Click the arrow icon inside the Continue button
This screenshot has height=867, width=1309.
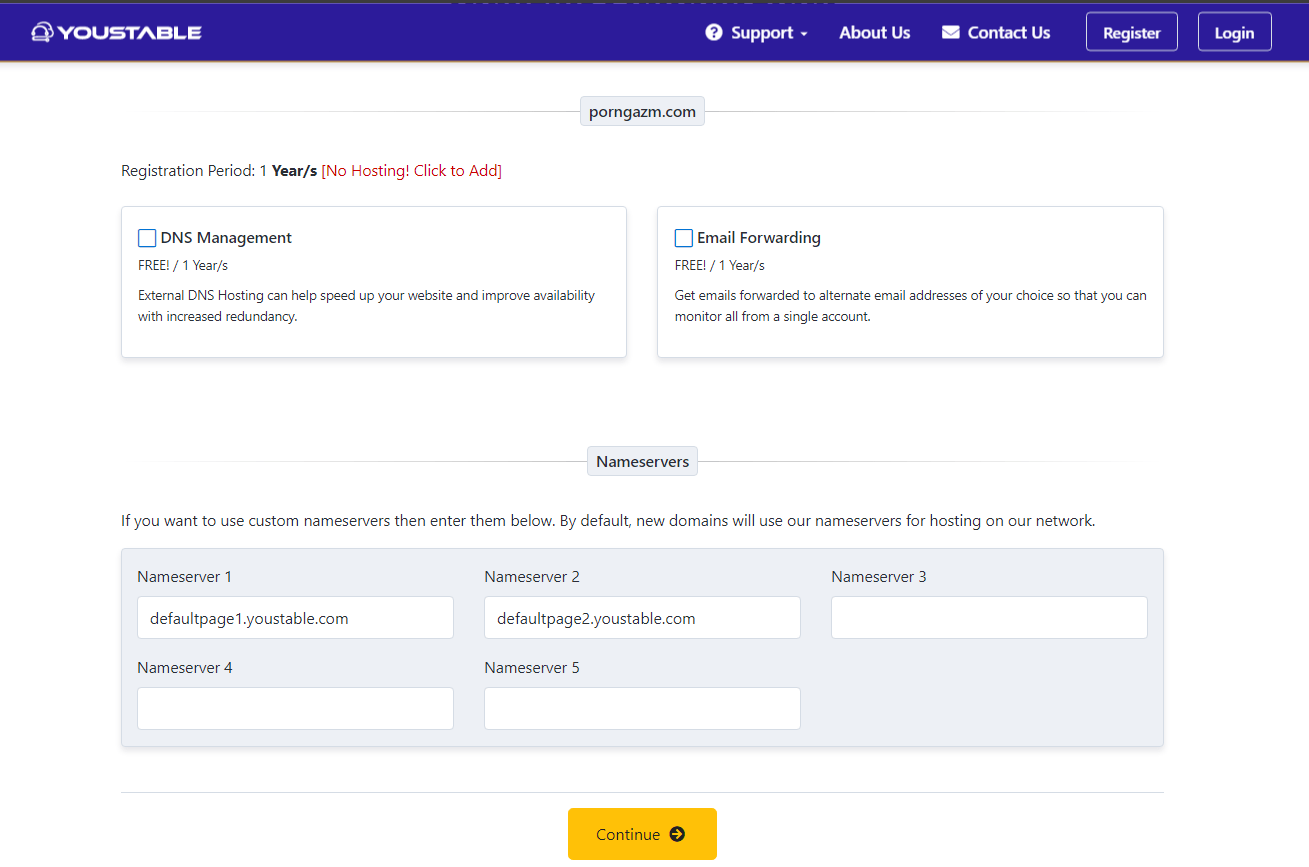(x=677, y=834)
